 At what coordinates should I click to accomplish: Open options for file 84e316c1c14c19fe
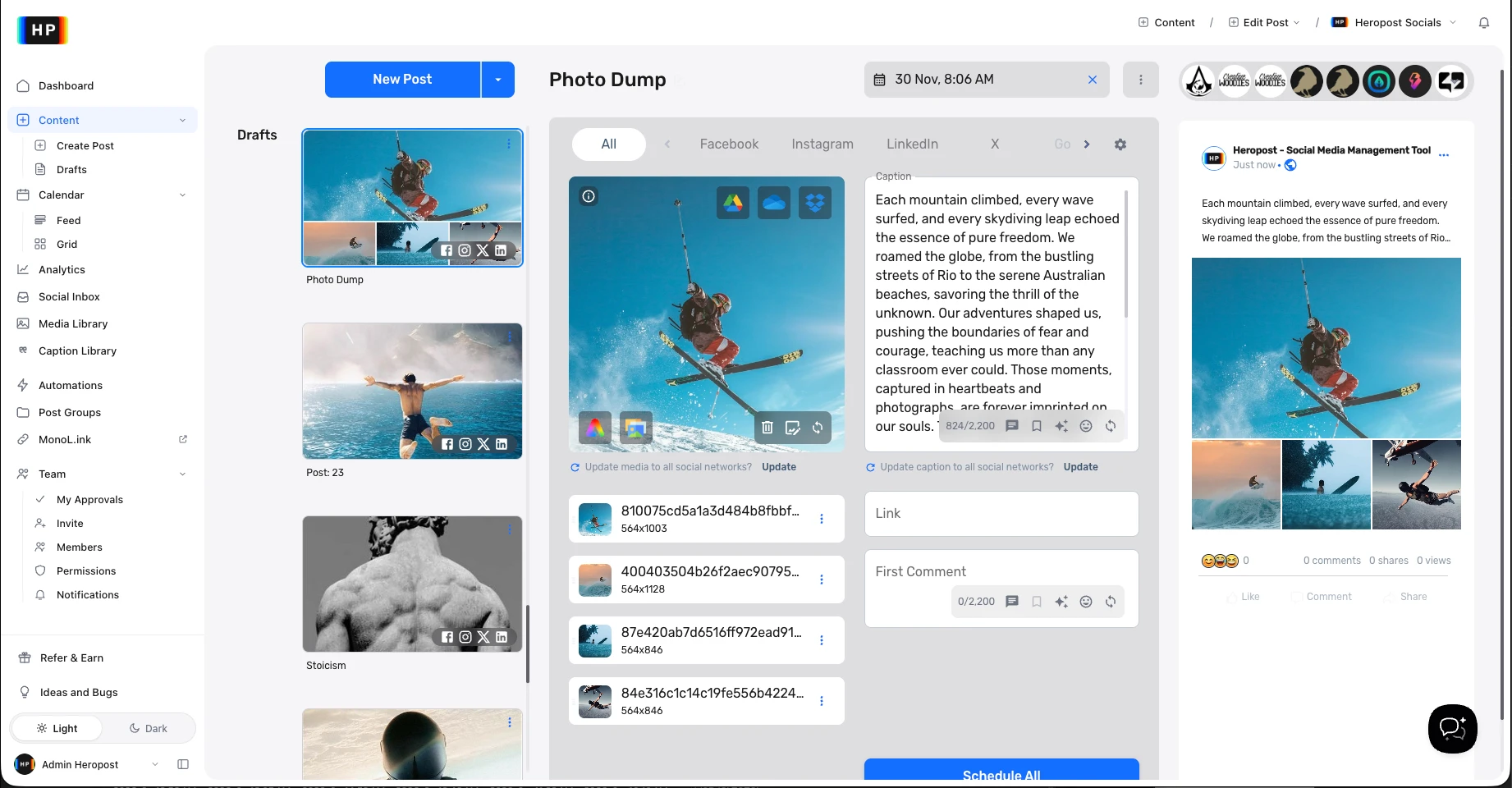(x=822, y=701)
